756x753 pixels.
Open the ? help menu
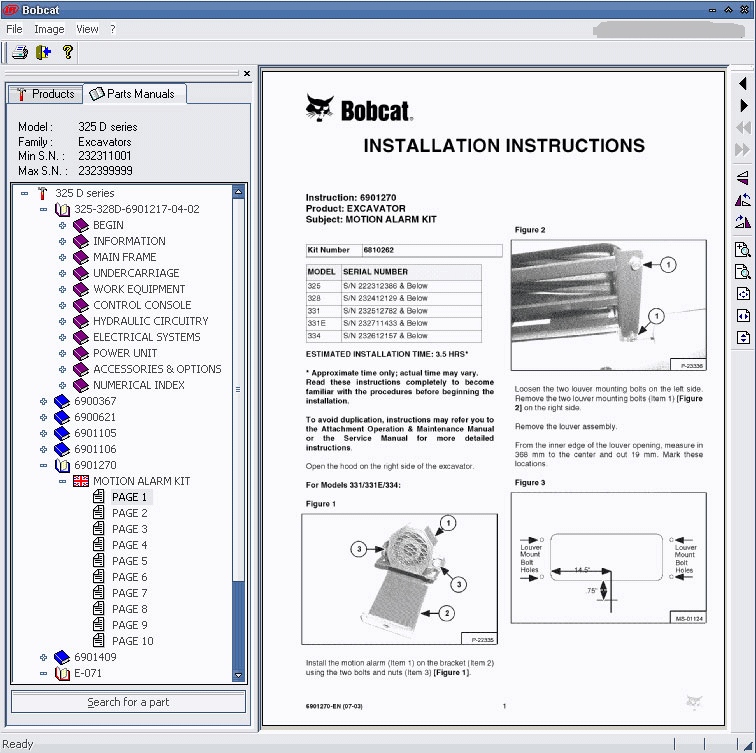point(112,29)
